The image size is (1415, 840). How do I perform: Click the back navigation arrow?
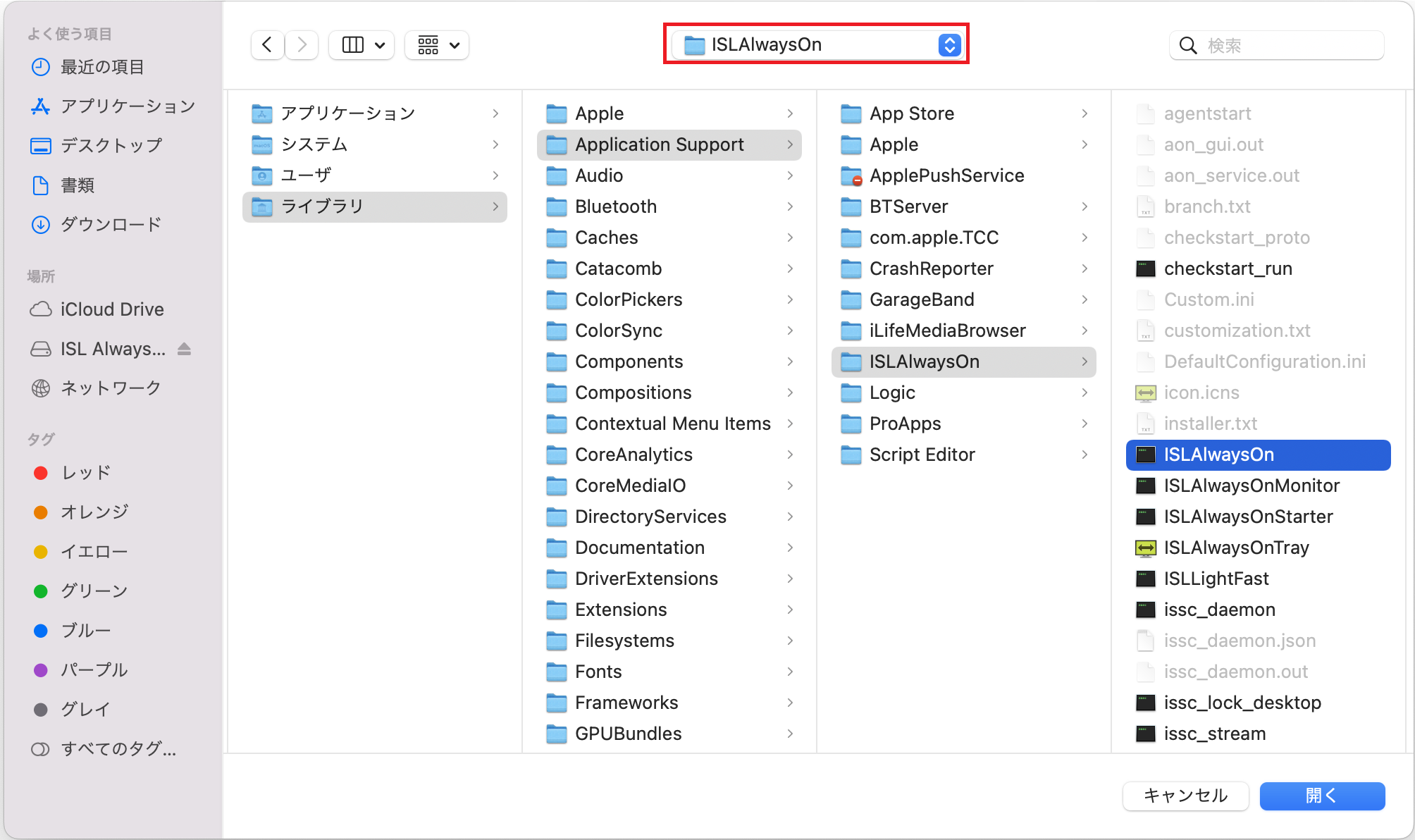point(267,45)
